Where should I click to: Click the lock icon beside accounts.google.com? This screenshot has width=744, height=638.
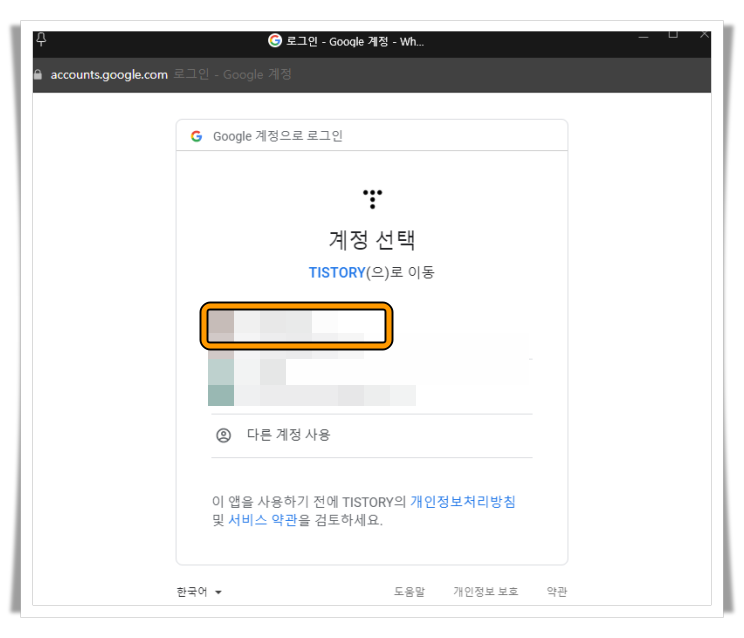coord(38,74)
